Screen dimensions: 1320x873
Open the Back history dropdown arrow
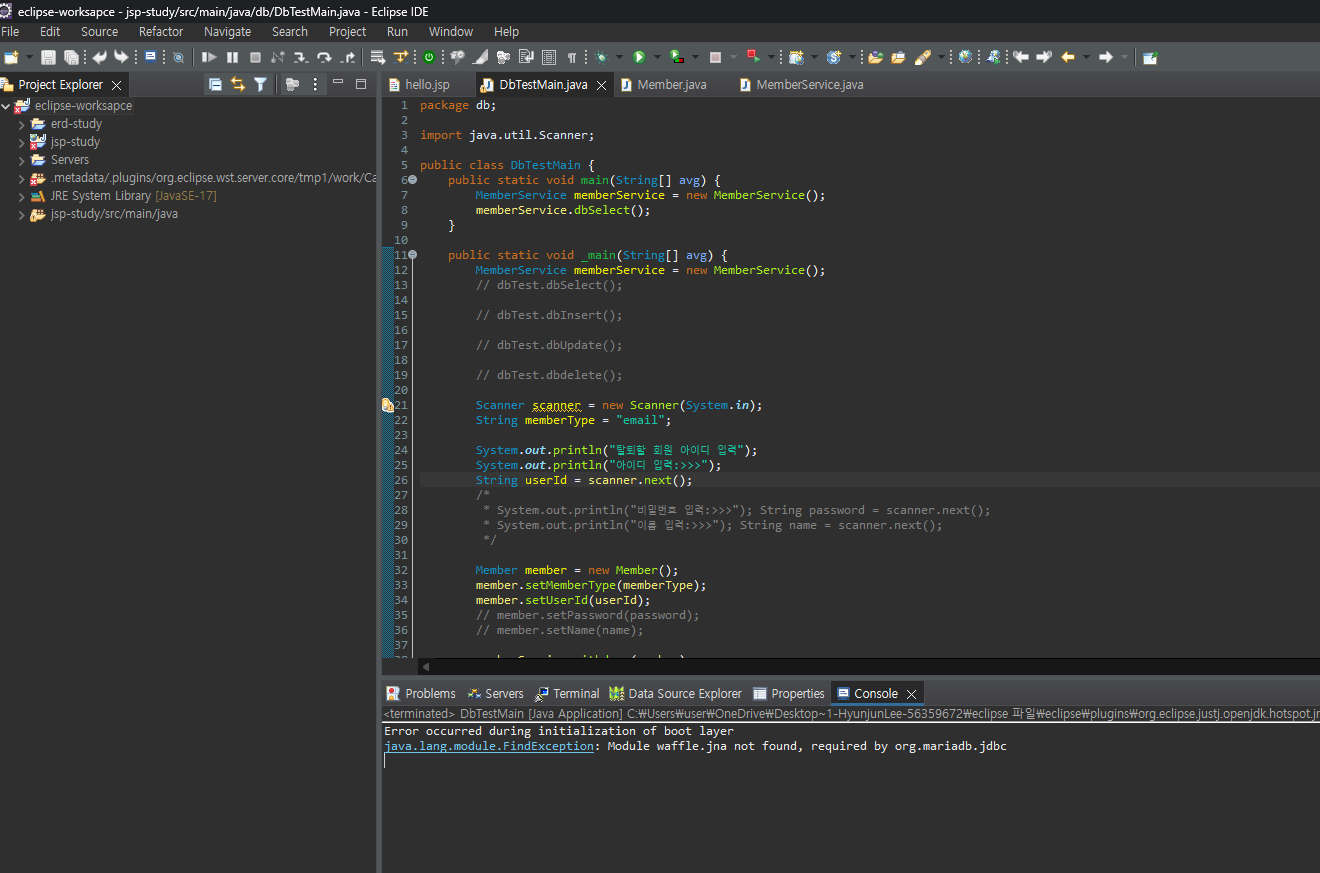pos(1086,57)
